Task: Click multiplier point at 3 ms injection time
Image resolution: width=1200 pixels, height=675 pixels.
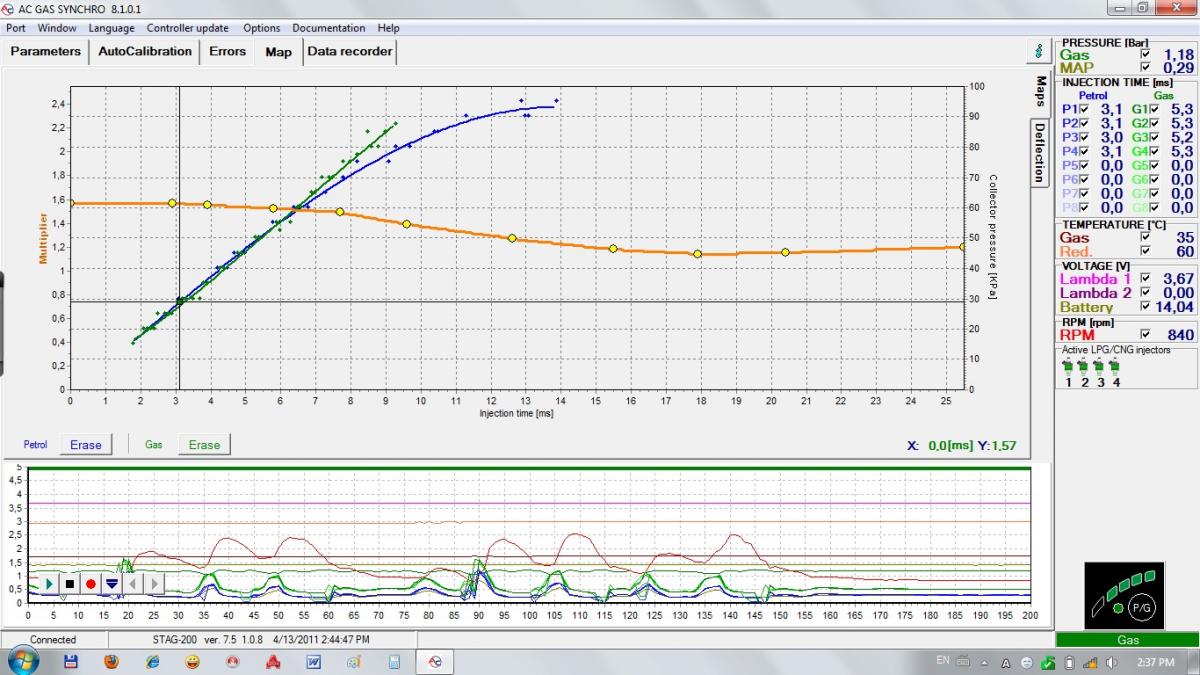Action: [173, 203]
